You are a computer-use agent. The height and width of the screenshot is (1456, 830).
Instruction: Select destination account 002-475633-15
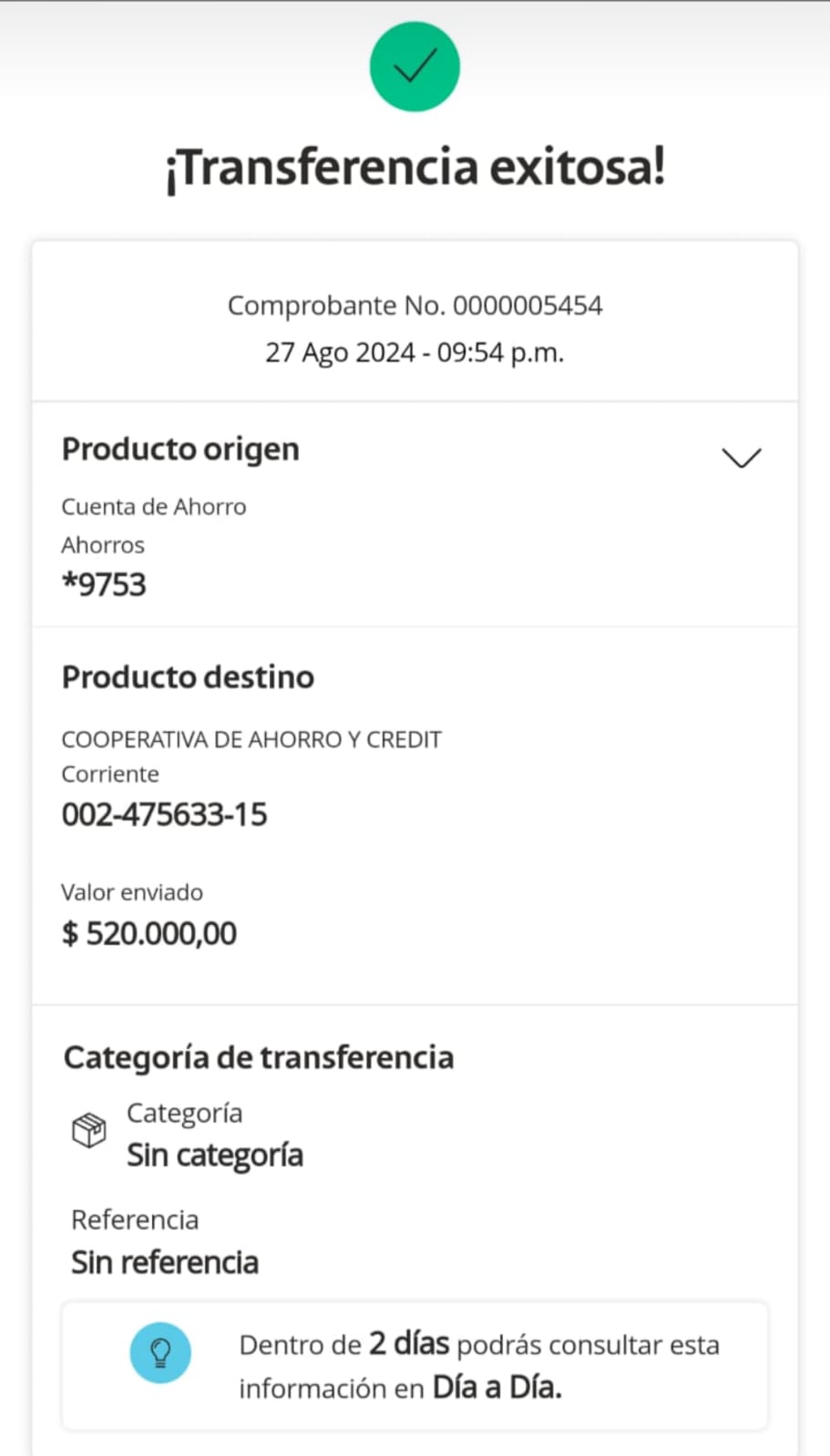(x=164, y=814)
